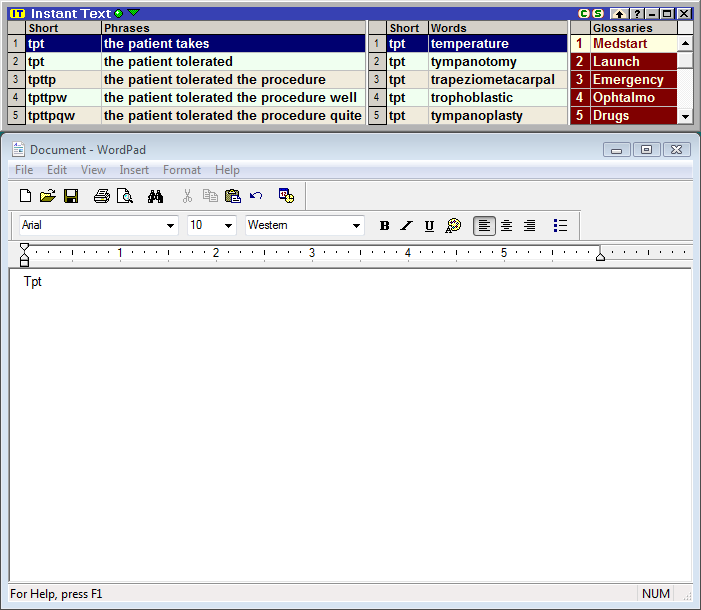Click the Find binoculars icon
The height and width of the screenshot is (610, 701).
coord(155,196)
